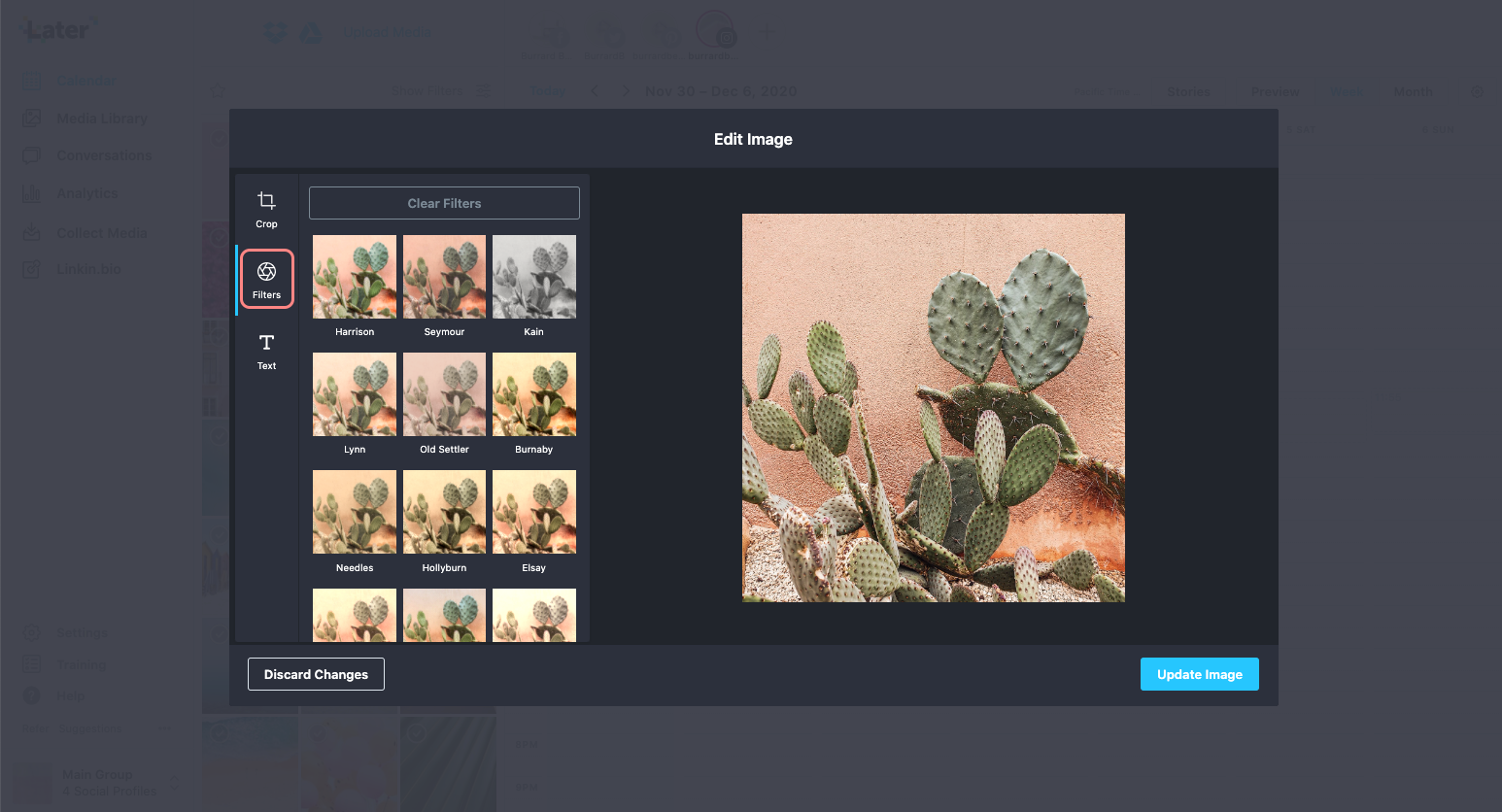This screenshot has height=812, width=1502.
Task: Go to previous week arrow
Action: [595, 91]
